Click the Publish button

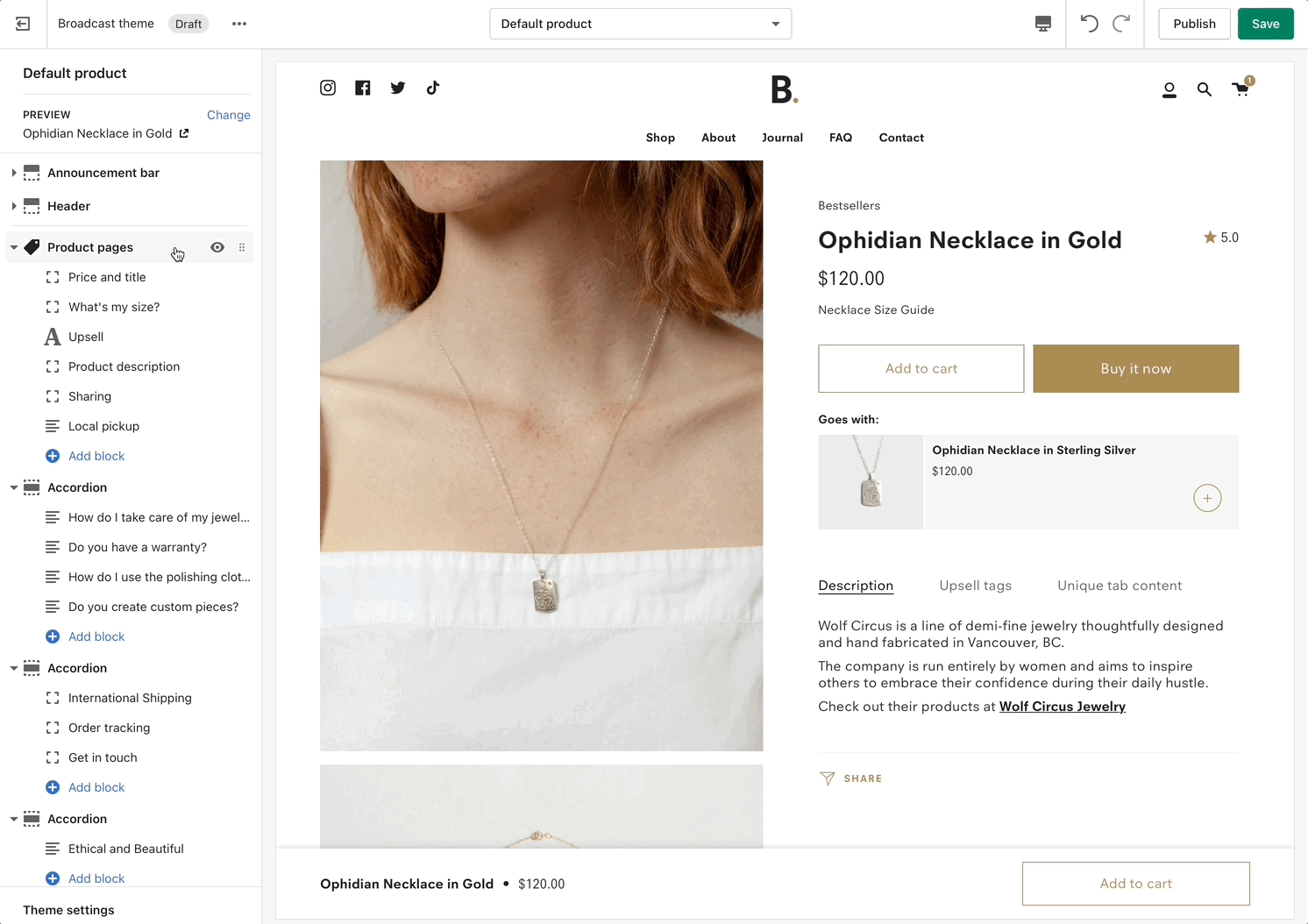pos(1194,24)
